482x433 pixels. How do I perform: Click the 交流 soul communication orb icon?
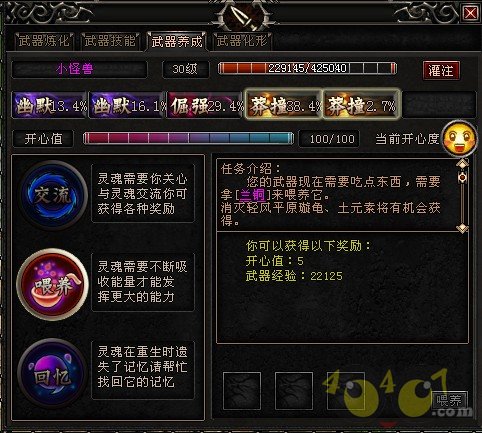(x=53, y=195)
